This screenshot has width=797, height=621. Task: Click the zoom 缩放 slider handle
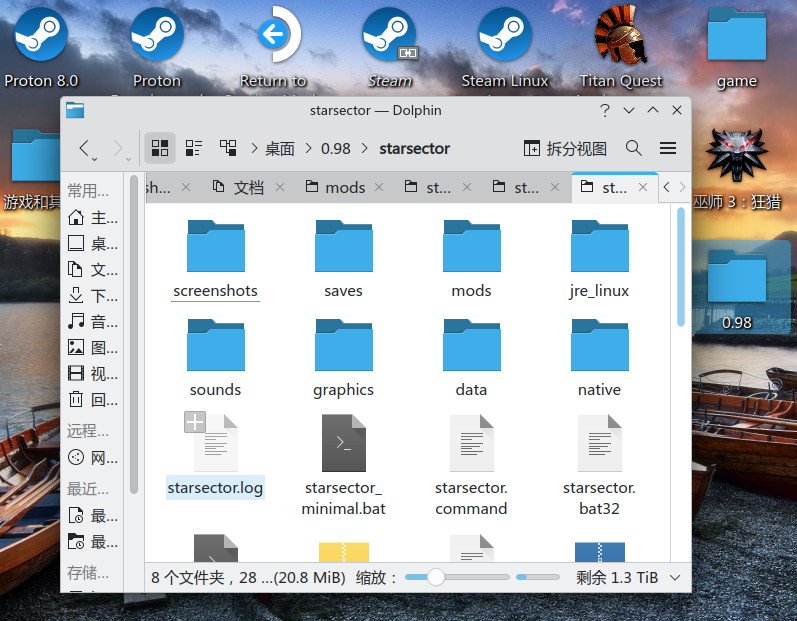[x=436, y=577]
